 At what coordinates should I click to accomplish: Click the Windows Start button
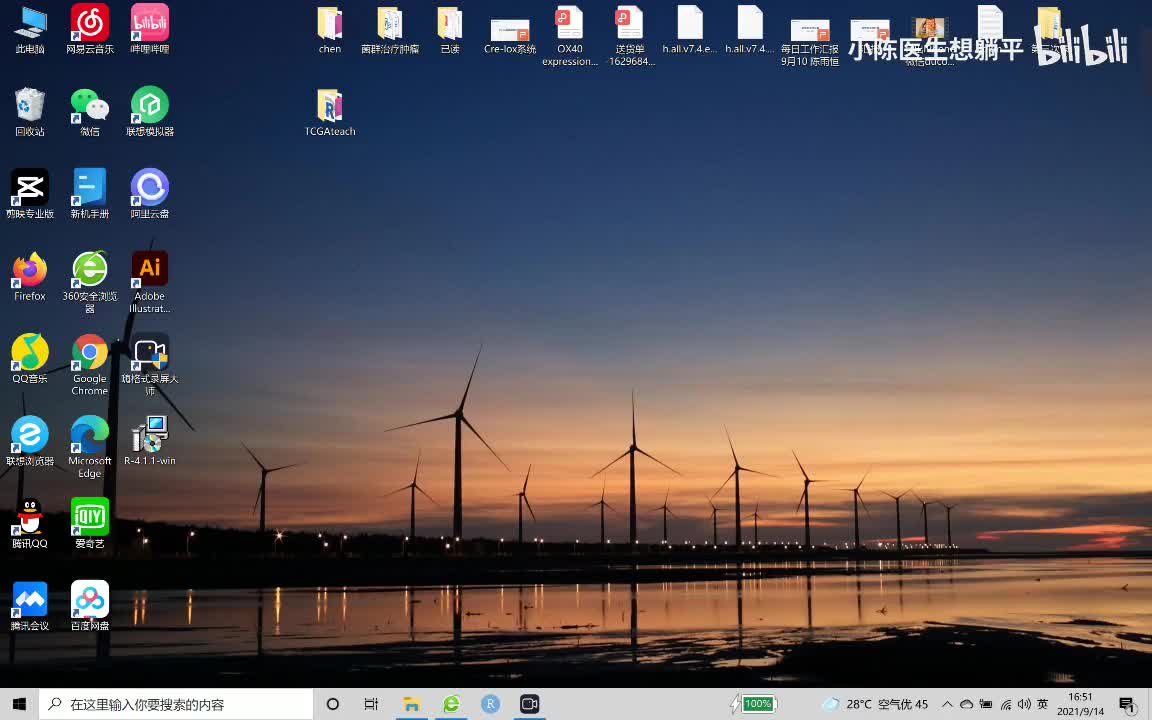[19, 704]
